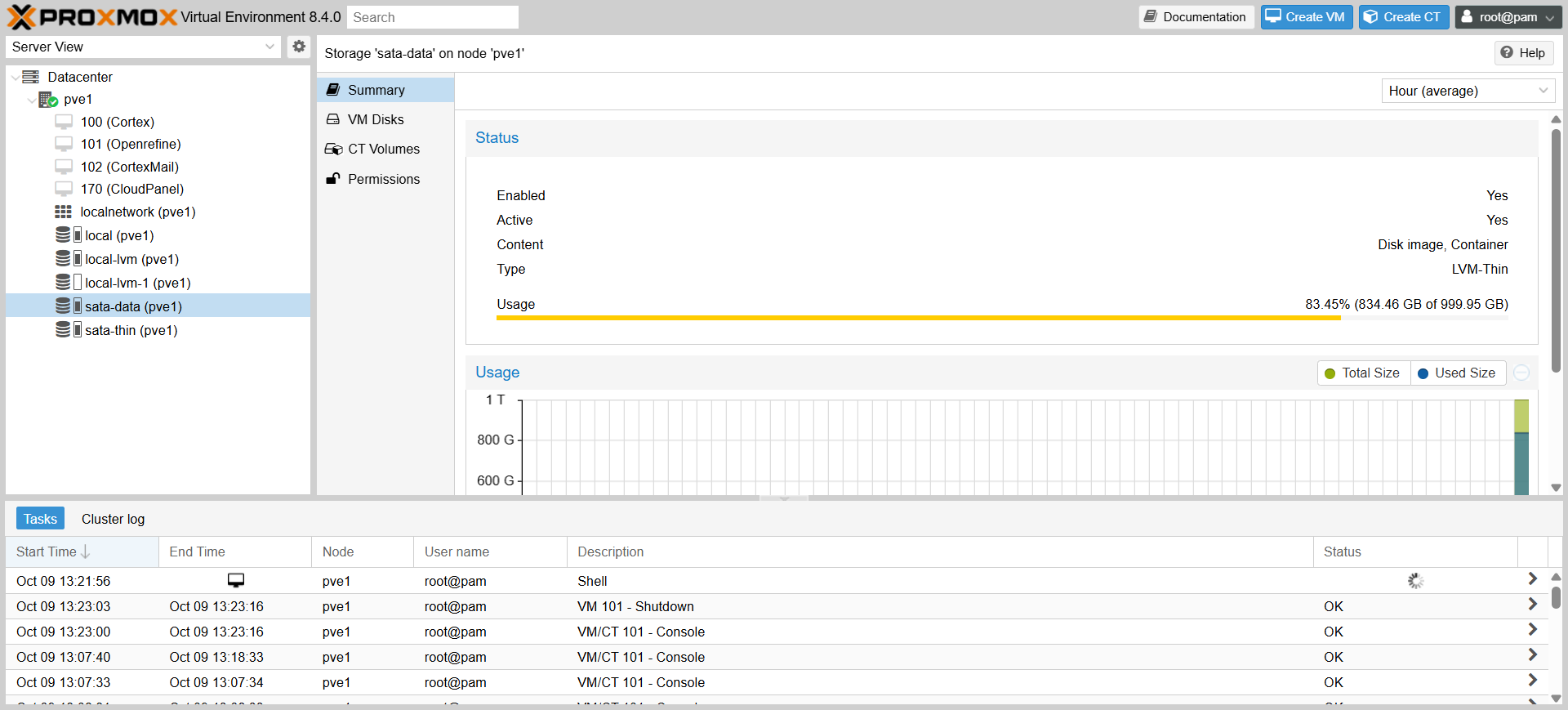Toggle the Used Size legend item
Image resolution: width=1568 pixels, height=710 pixels.
coord(1457,373)
